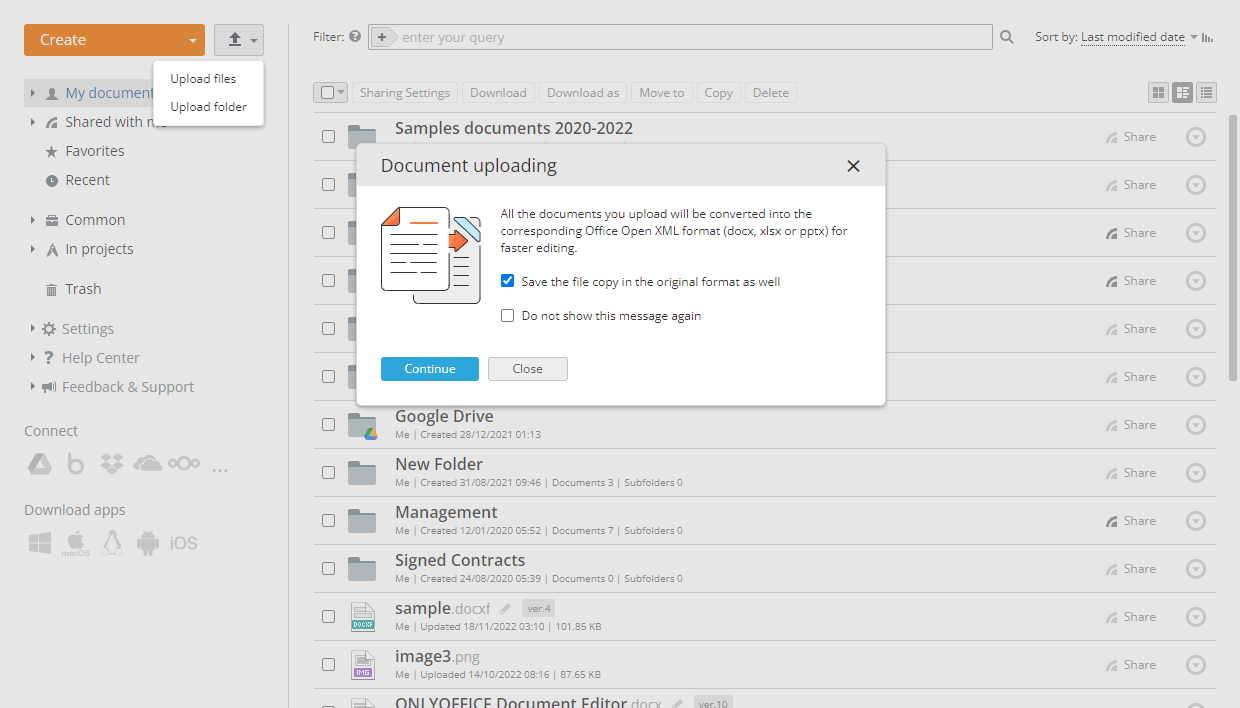Select the New Folder checkbox
1240x708 pixels.
coord(328,472)
